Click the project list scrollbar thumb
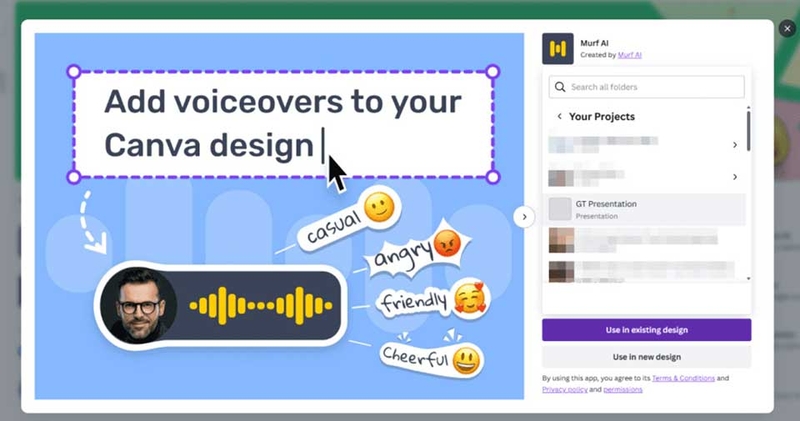Image resolution: width=800 pixels, height=421 pixels. (x=748, y=131)
